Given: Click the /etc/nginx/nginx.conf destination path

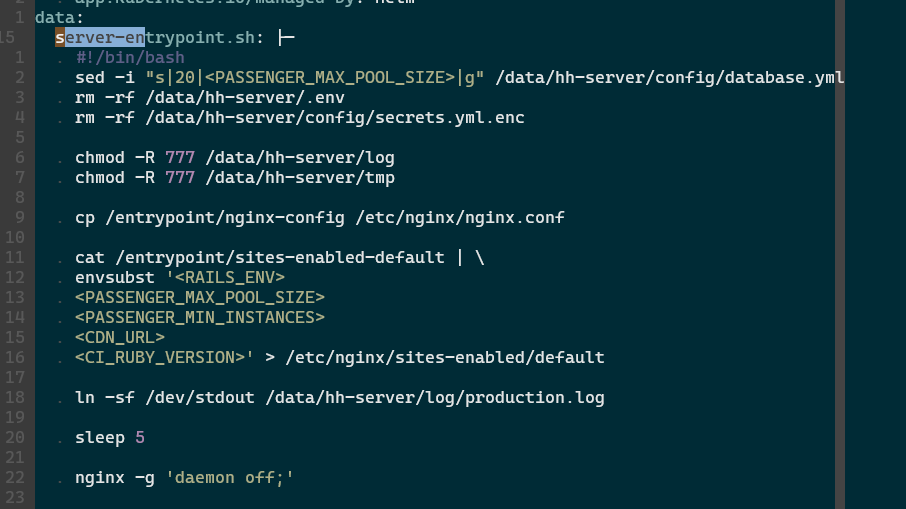Looking at the screenshot, I should [454, 217].
